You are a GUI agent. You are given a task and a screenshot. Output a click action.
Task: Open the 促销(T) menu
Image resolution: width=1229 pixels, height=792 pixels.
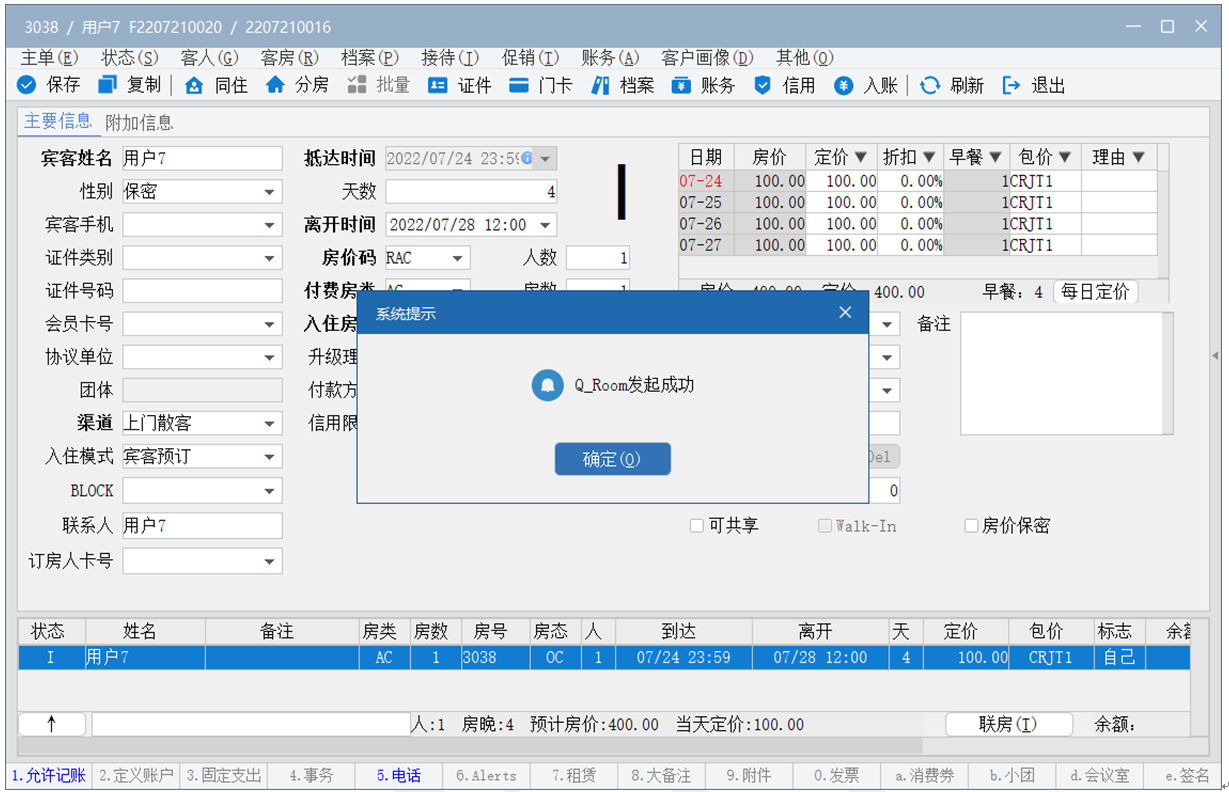[530, 58]
